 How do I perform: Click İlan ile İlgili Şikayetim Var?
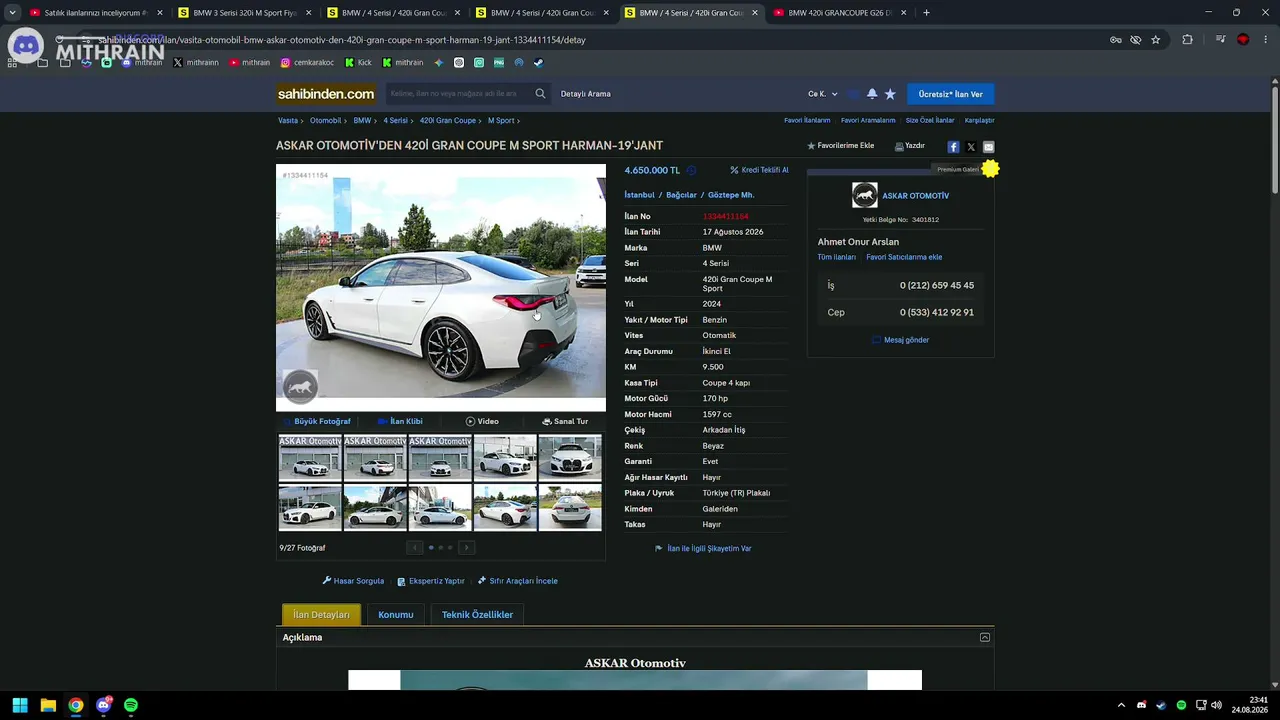(x=703, y=549)
